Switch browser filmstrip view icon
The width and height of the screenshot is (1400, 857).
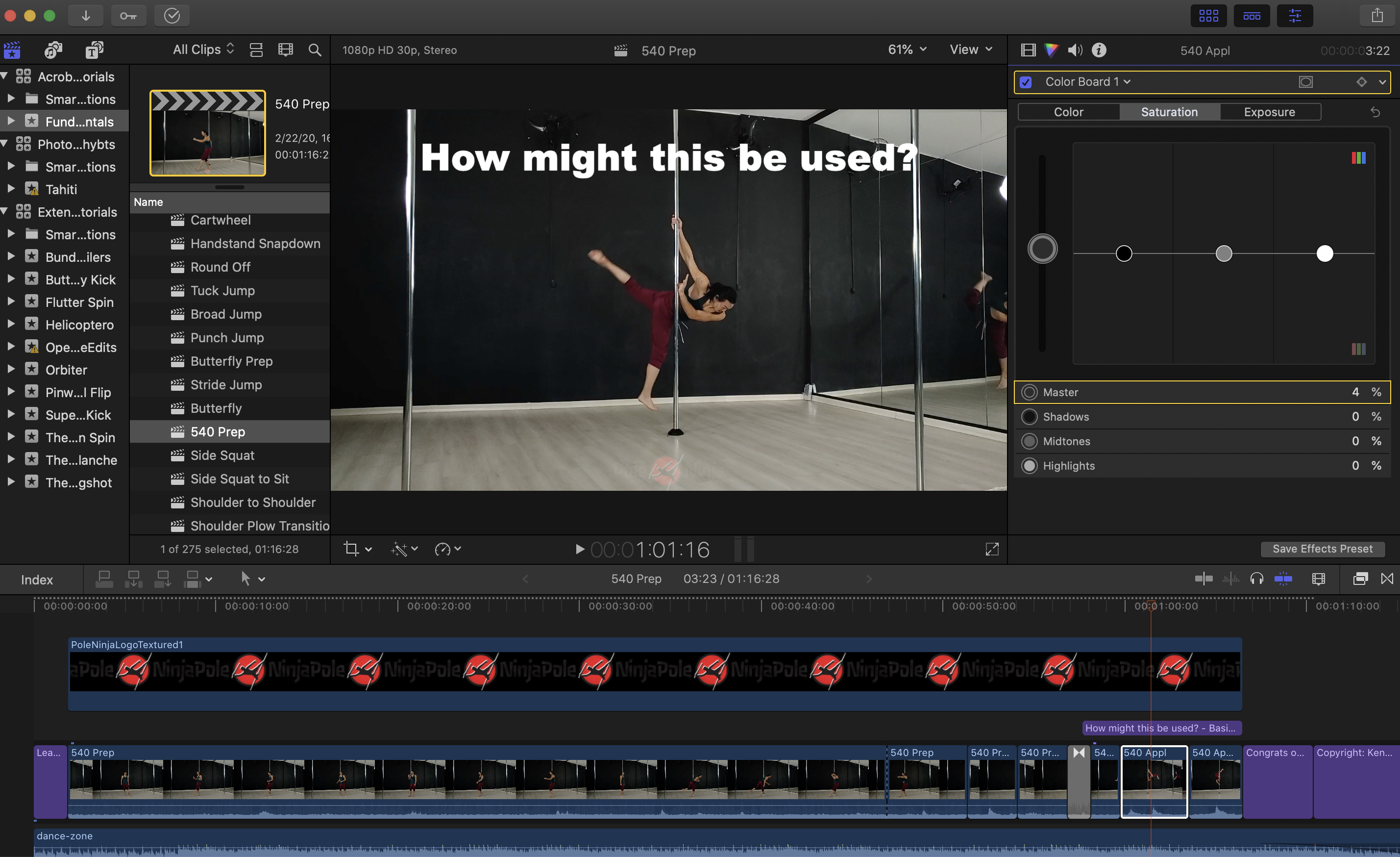285,50
